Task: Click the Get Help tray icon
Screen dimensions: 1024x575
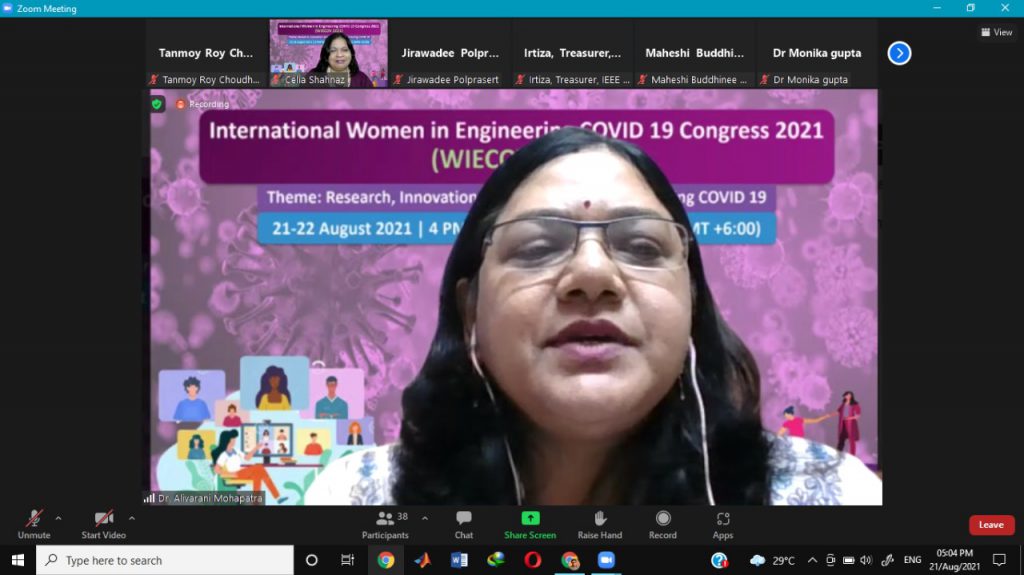Action: (719, 560)
